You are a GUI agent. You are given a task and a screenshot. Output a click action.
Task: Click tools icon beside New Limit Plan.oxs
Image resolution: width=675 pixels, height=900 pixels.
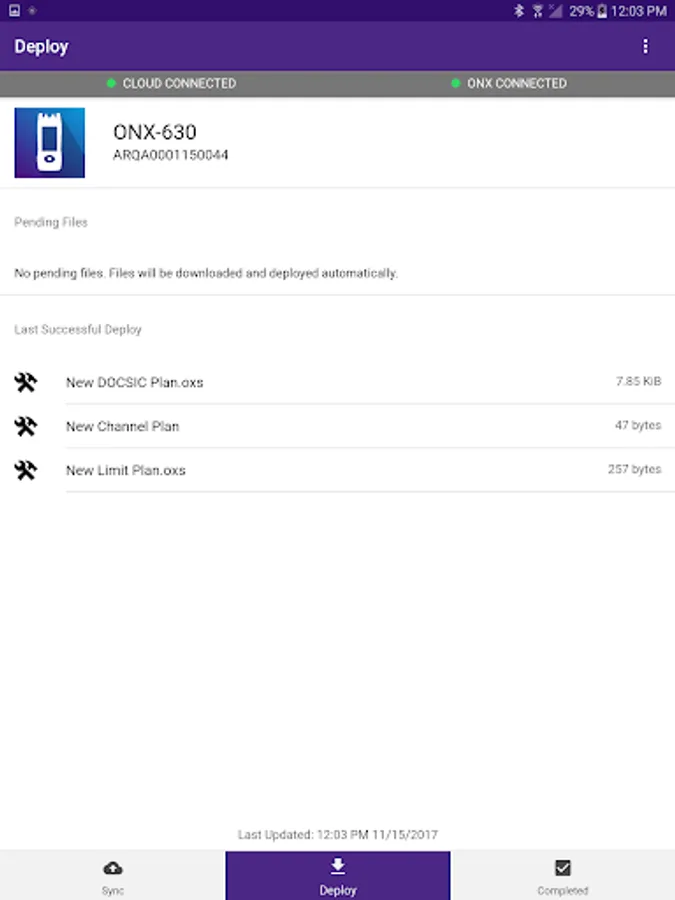[x=26, y=470]
